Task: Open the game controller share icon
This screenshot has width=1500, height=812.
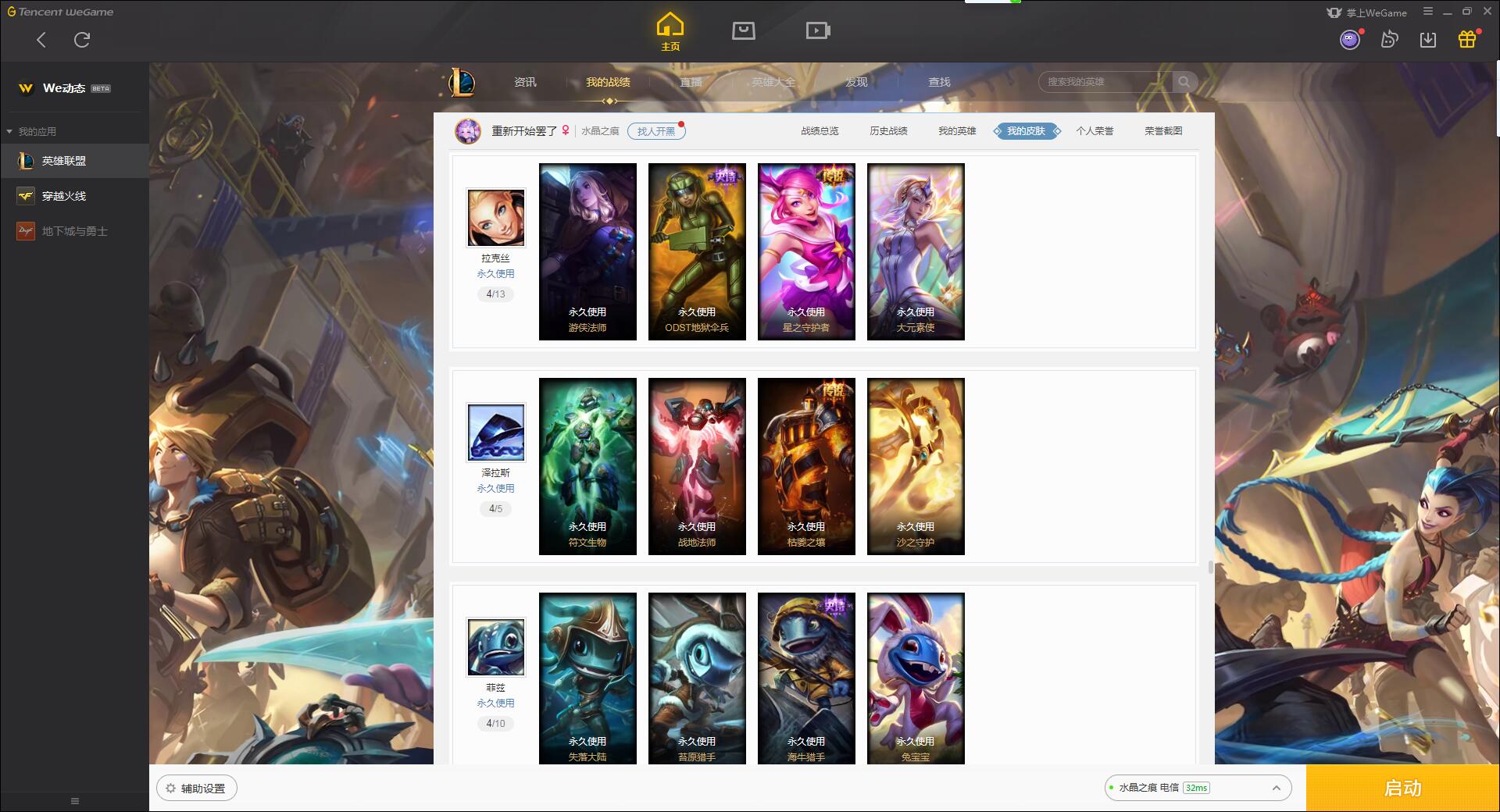Action: pyautogui.click(x=1389, y=39)
